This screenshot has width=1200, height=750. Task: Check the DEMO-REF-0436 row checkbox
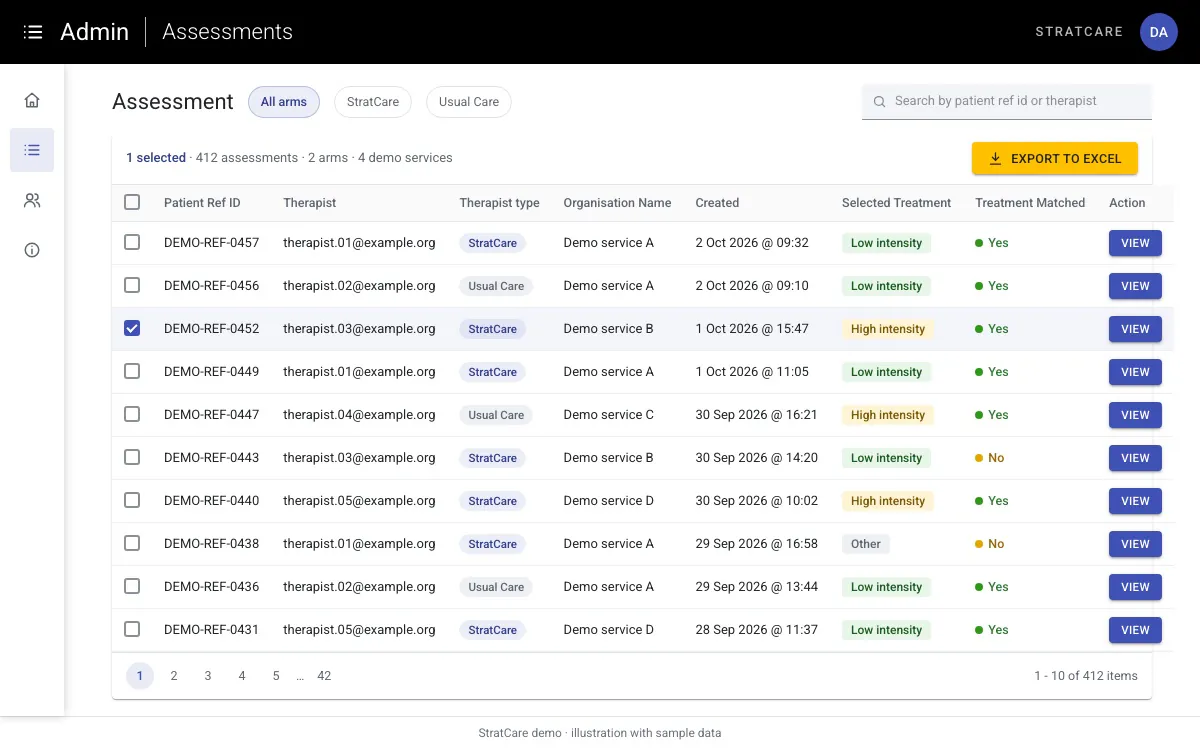click(x=132, y=586)
